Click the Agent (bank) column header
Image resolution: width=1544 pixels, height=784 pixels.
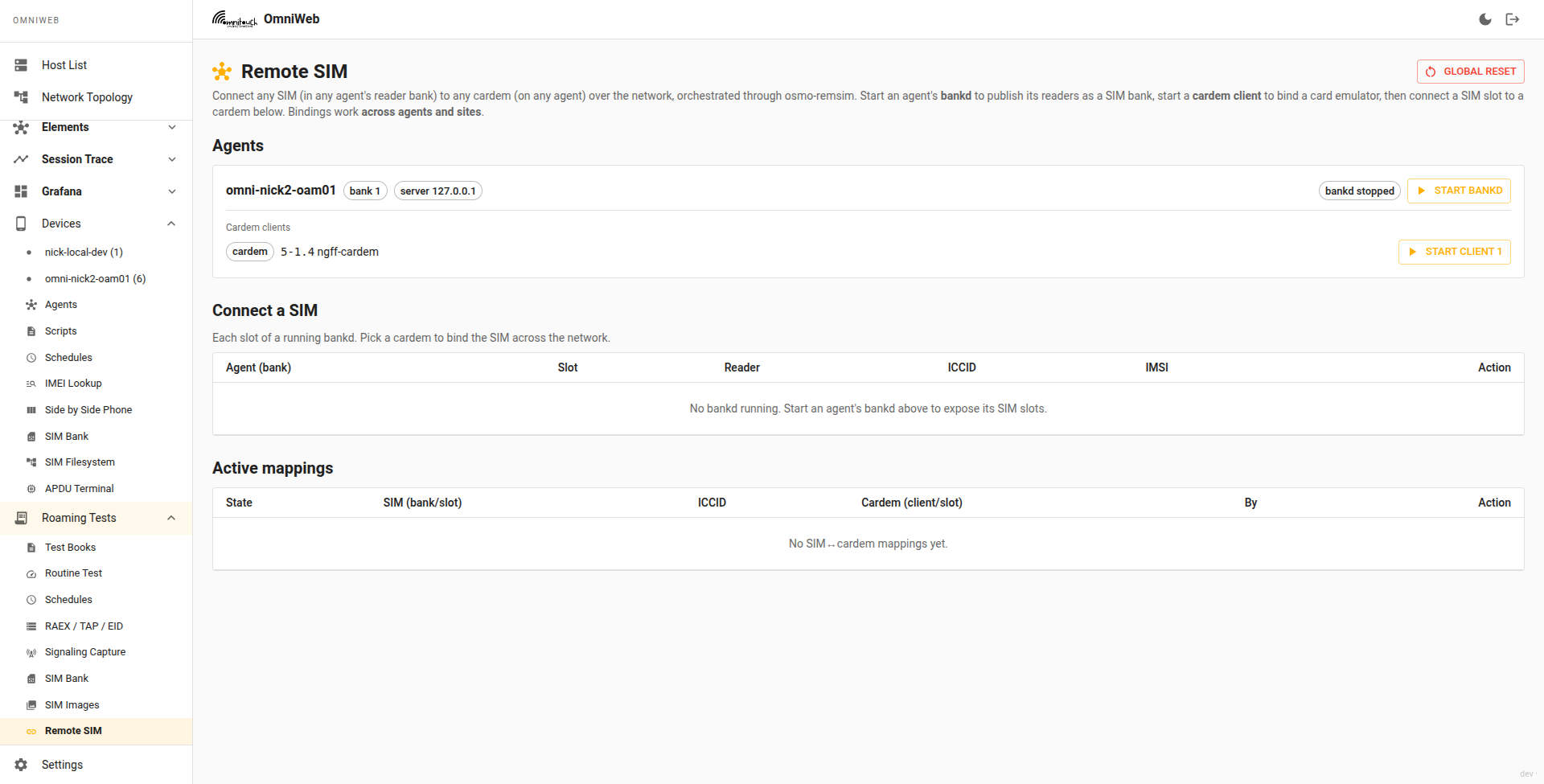258,367
